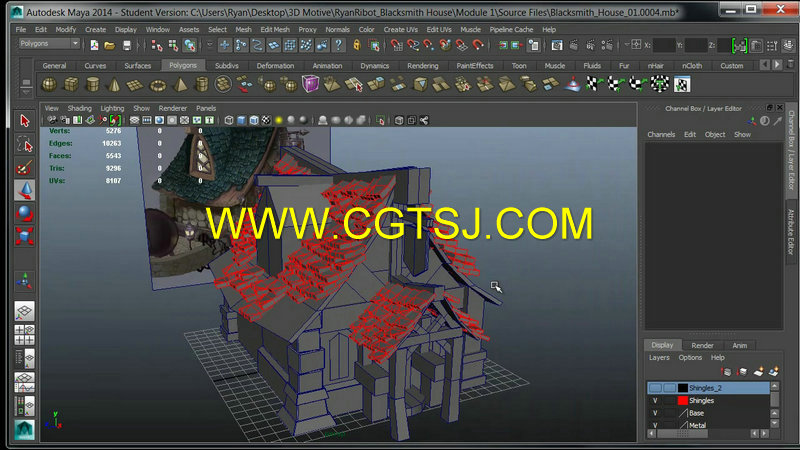Create a new empty layer icon

[758, 372]
